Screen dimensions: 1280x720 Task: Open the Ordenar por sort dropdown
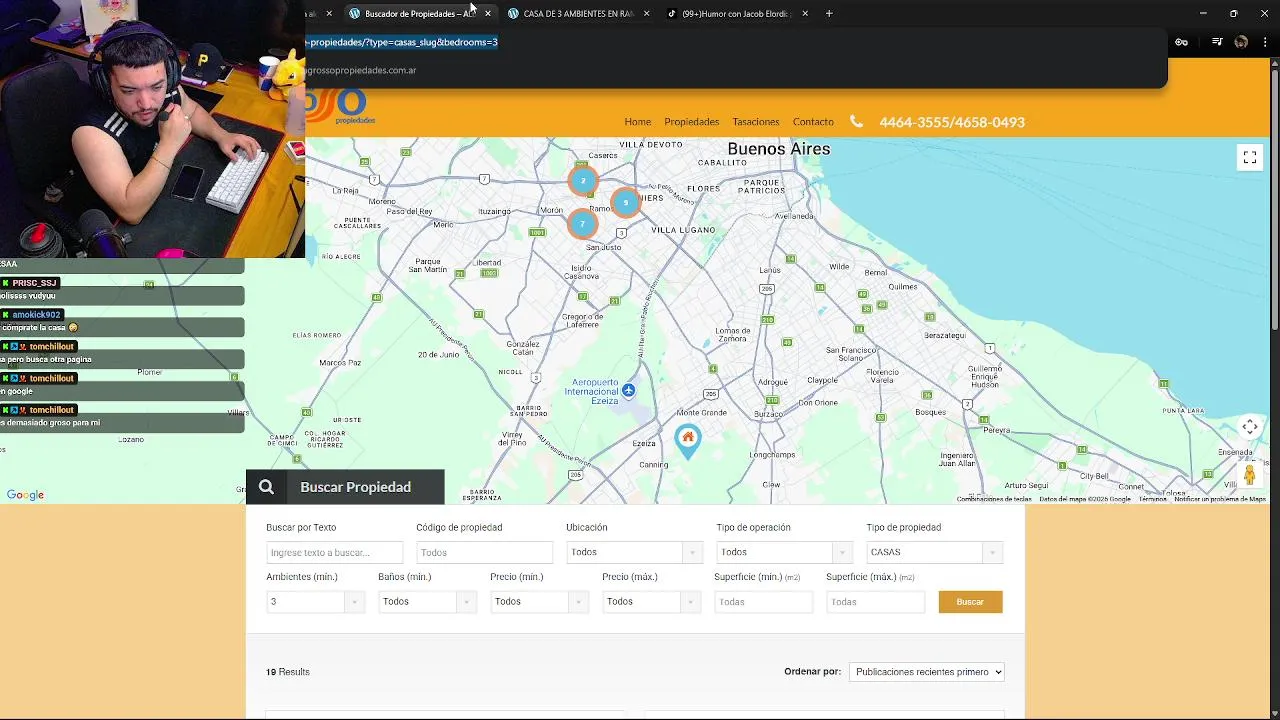(x=926, y=672)
